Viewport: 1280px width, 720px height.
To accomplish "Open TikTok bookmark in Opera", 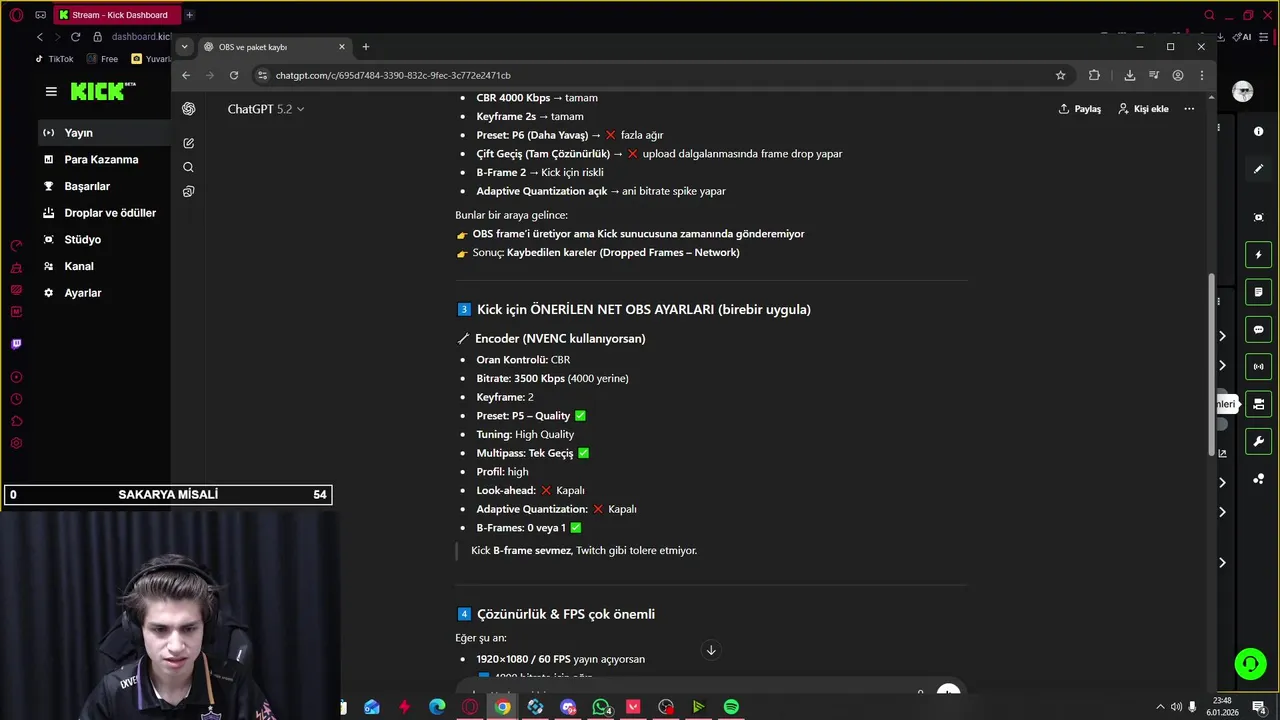I will click(x=53, y=59).
